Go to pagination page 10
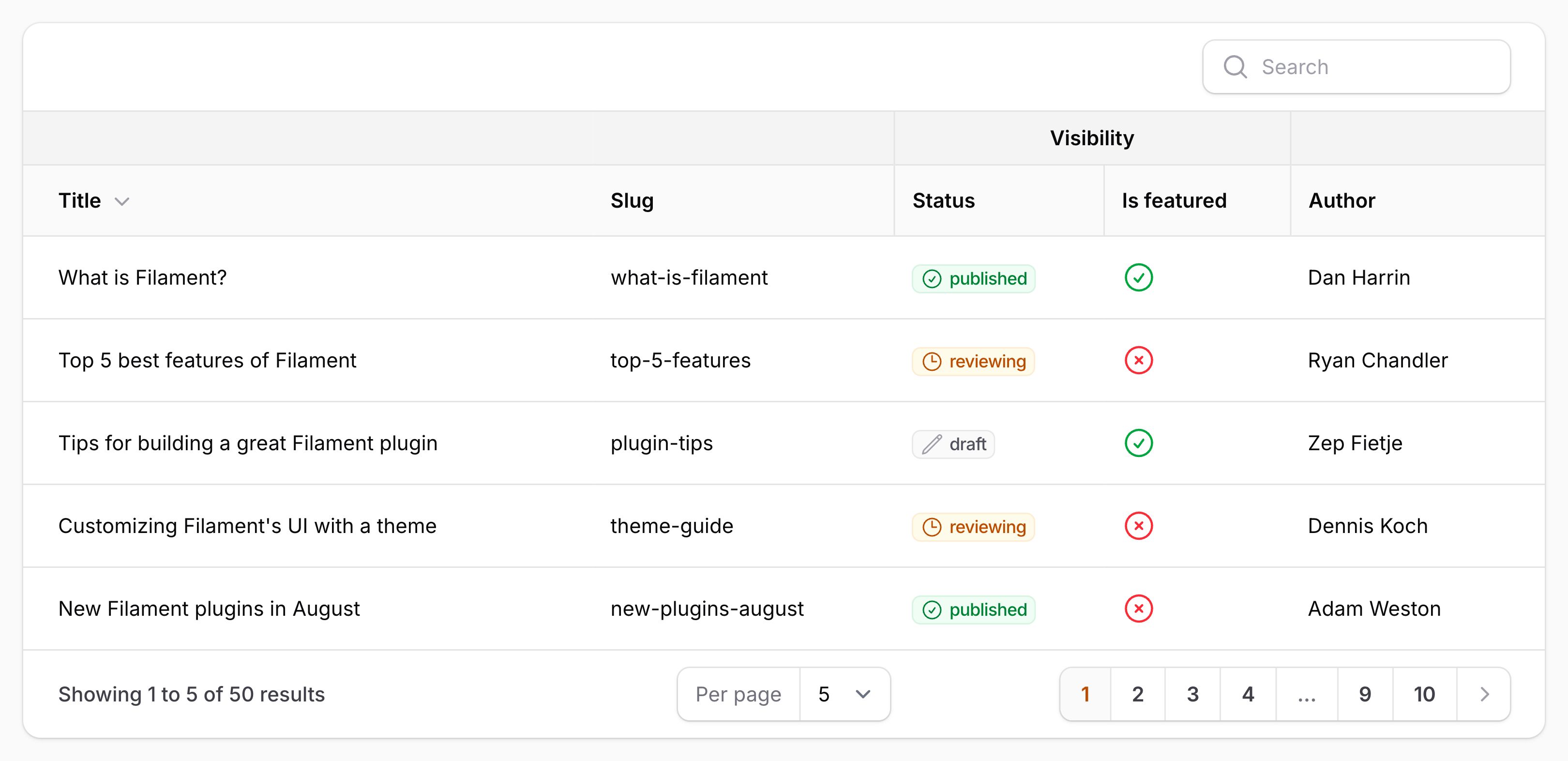Image resolution: width=1568 pixels, height=761 pixels. pyautogui.click(x=1424, y=694)
